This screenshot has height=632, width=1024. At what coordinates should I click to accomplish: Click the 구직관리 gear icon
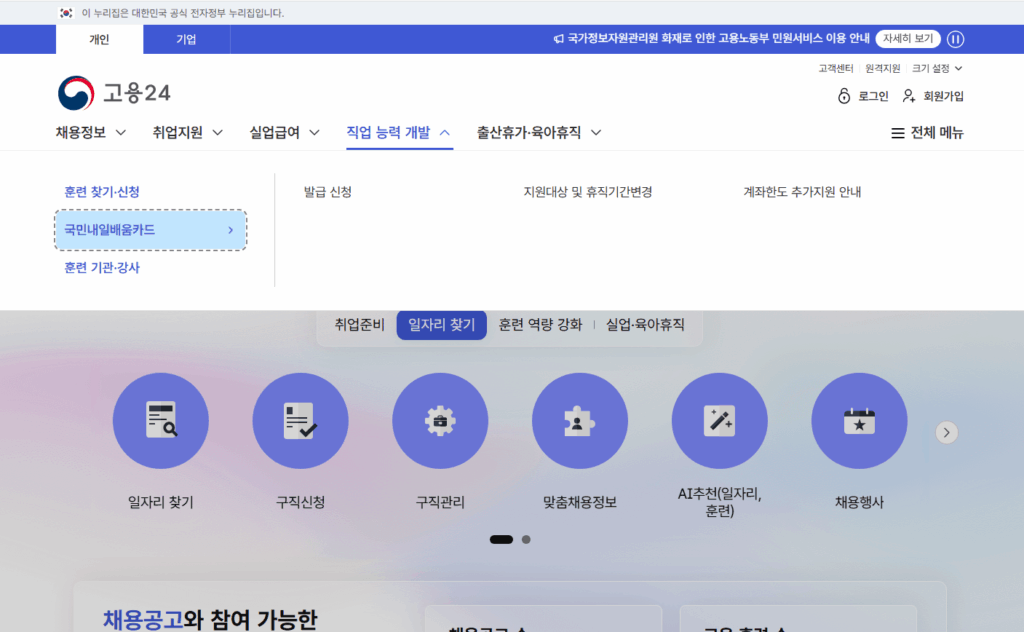point(440,420)
